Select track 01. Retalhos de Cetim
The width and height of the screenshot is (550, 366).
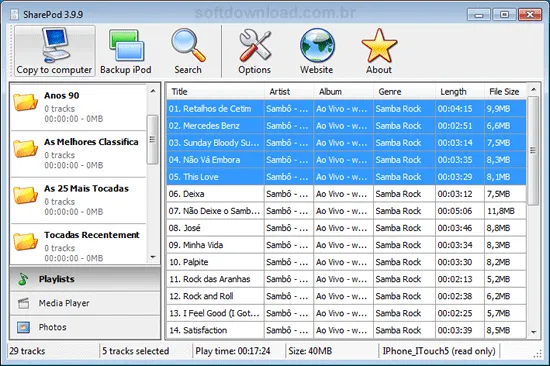[346, 109]
